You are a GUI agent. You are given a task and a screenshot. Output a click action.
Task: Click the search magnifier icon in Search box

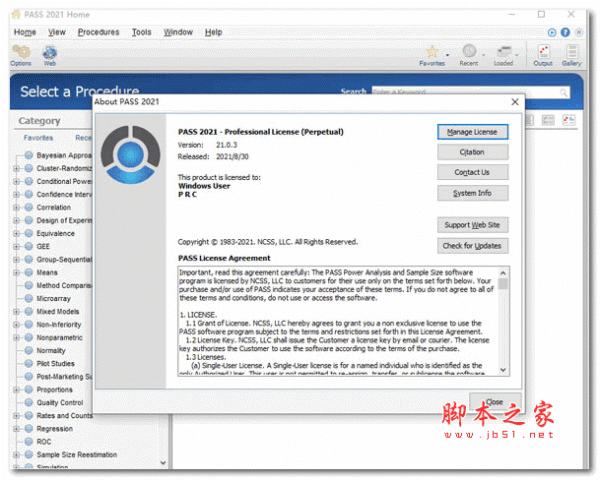[564, 92]
